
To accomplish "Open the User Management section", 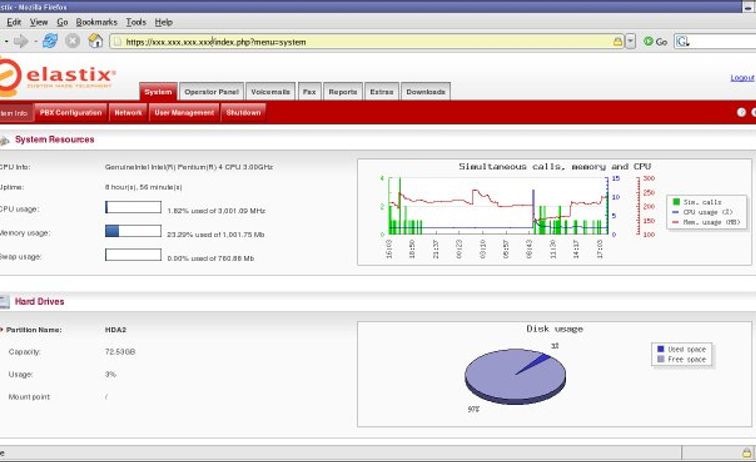I will pos(184,112).
